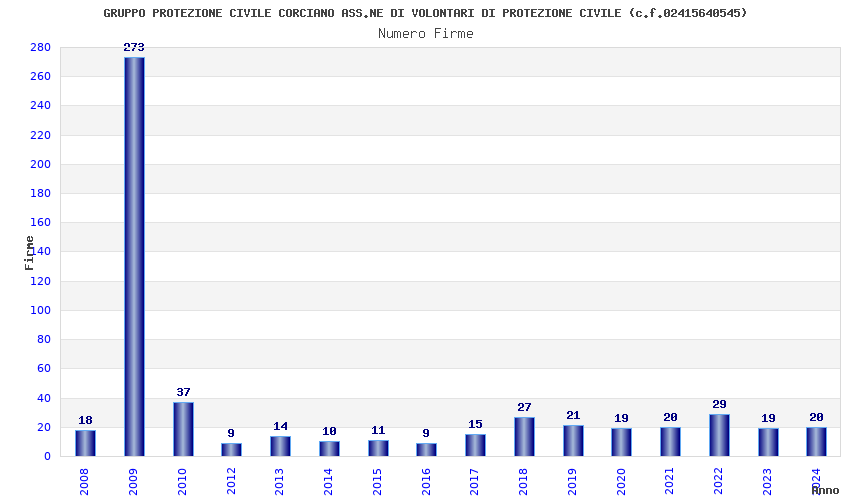This screenshot has width=850, height=500.
Task: Select the 2012 bar
Action: 231,450
